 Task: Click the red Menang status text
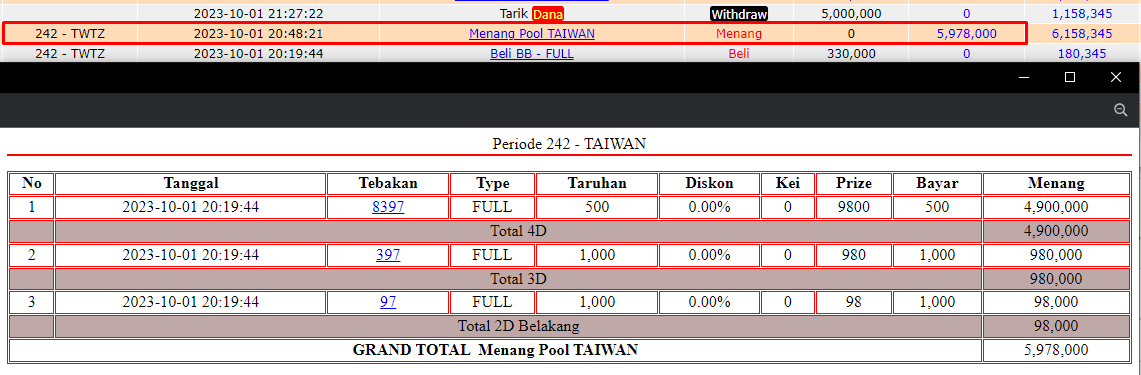pos(739,33)
